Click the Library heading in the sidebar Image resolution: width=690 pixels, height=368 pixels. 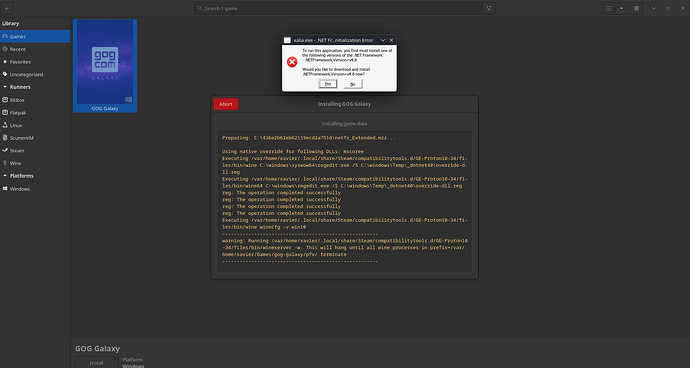coord(11,24)
